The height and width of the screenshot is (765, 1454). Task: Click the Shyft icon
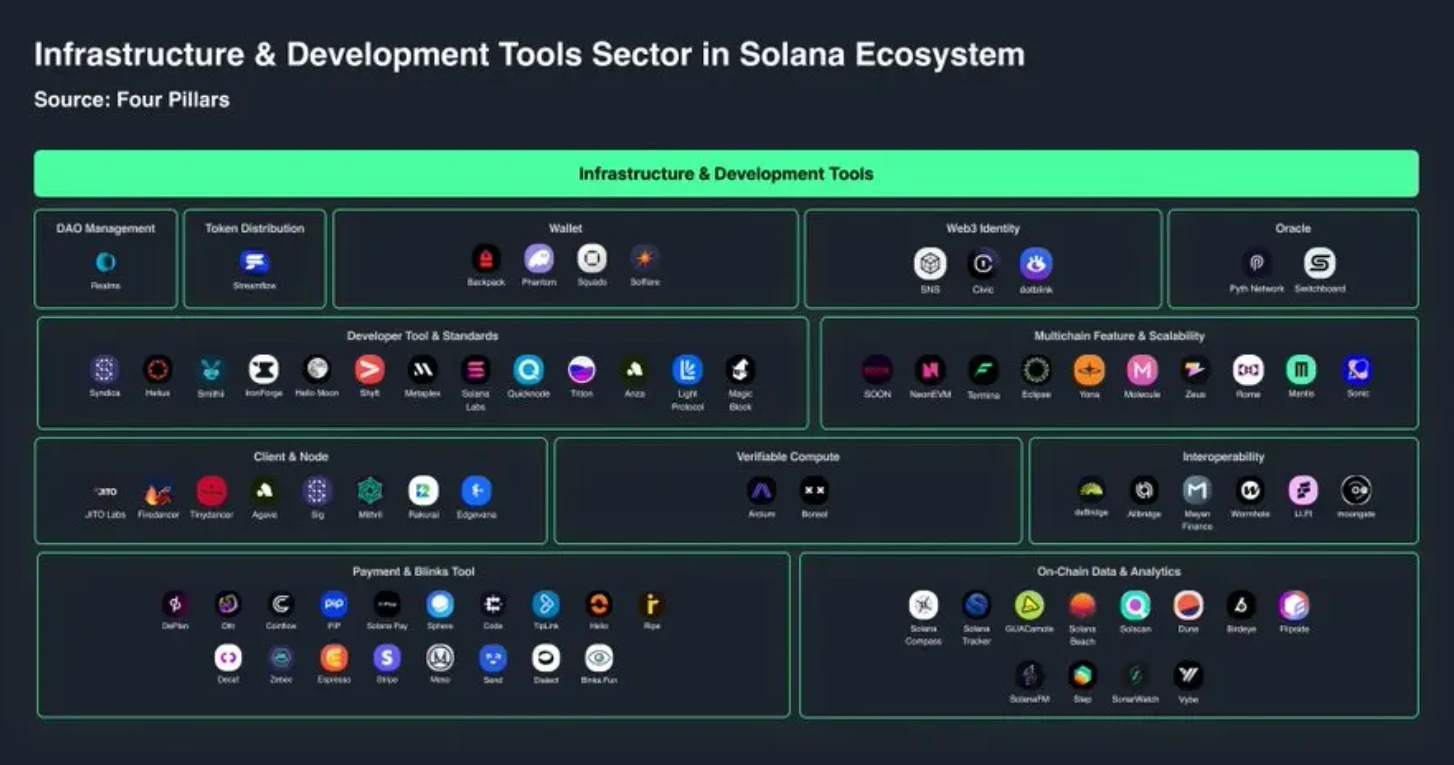pos(369,370)
